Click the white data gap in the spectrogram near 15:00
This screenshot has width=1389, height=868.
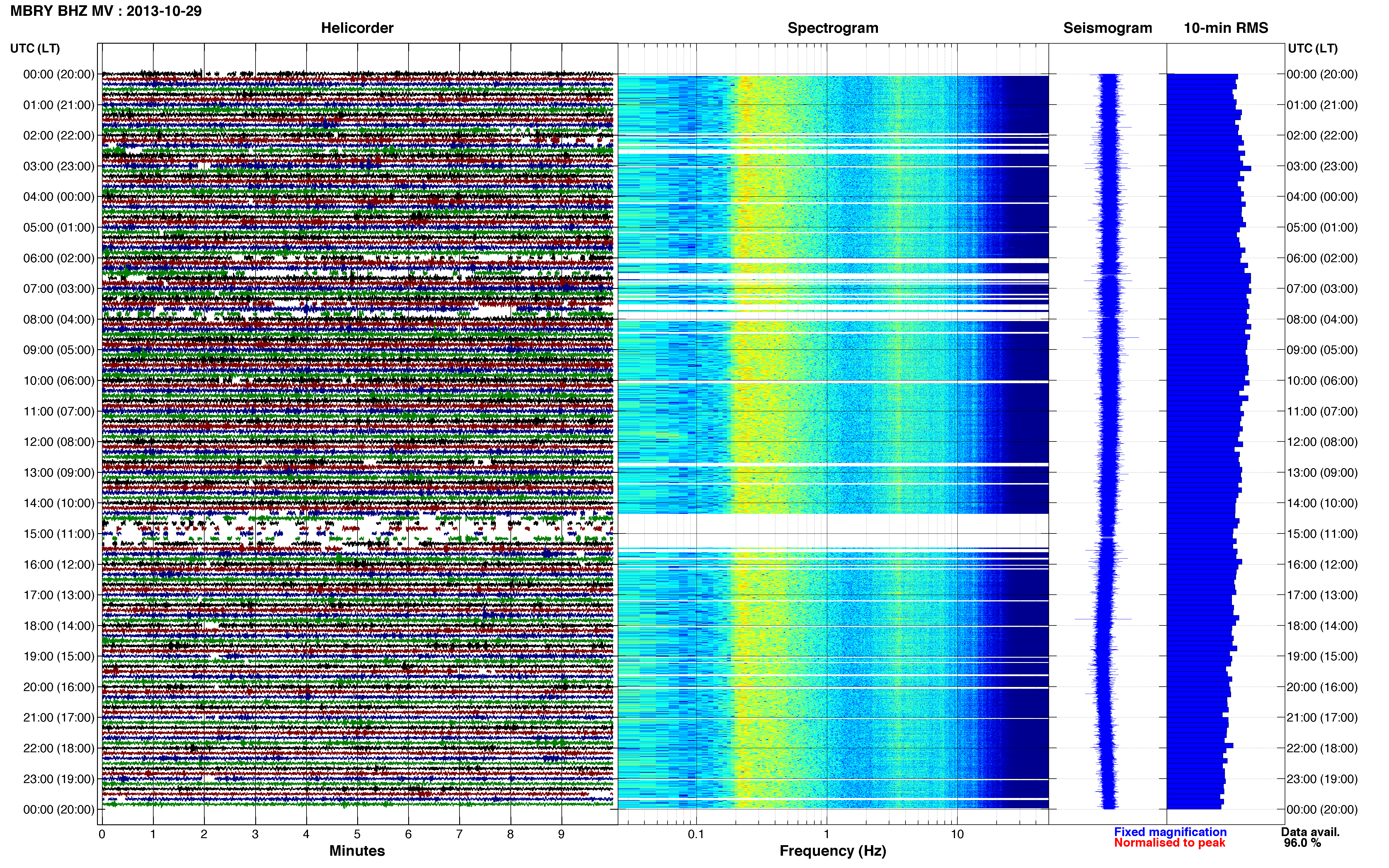coord(833,531)
